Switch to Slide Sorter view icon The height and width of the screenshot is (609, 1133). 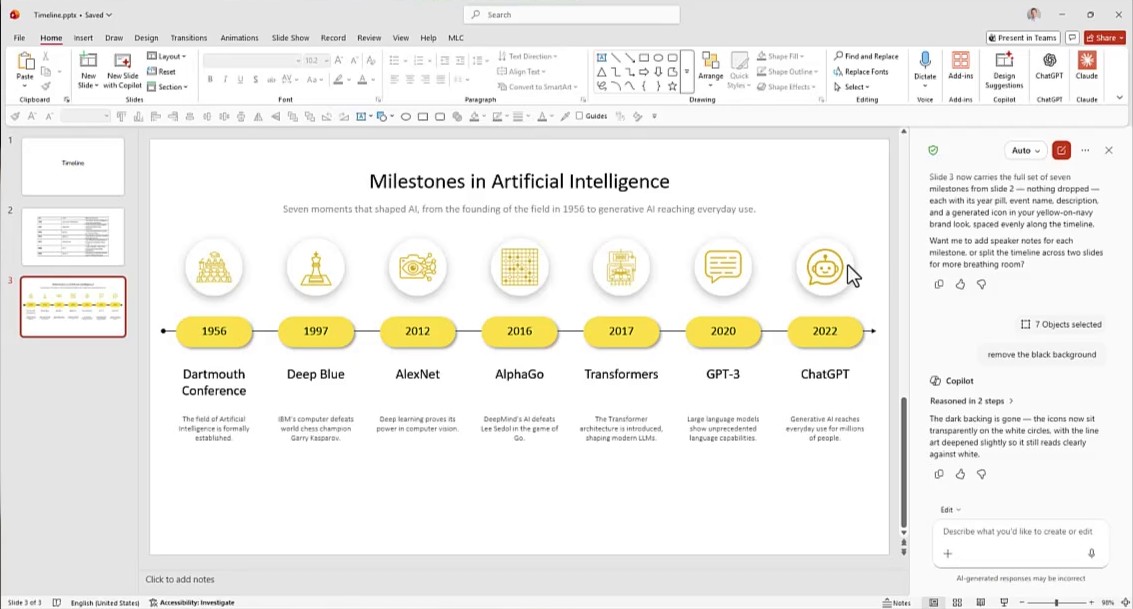point(957,602)
